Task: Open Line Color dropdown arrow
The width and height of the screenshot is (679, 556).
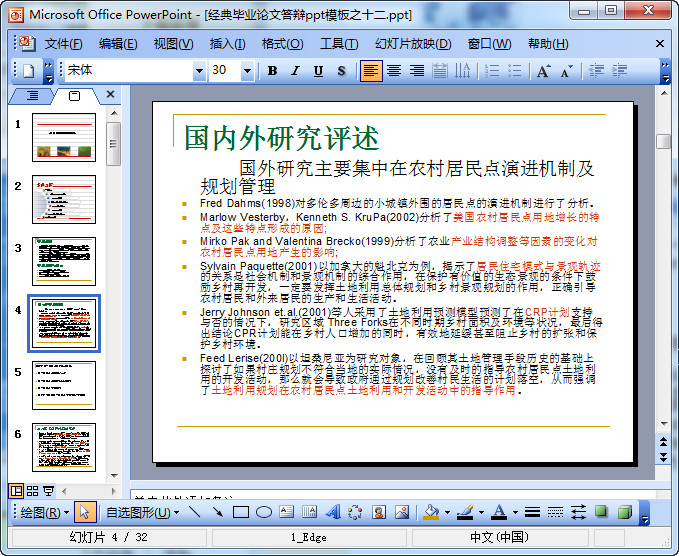Action: pyautogui.click(x=482, y=513)
